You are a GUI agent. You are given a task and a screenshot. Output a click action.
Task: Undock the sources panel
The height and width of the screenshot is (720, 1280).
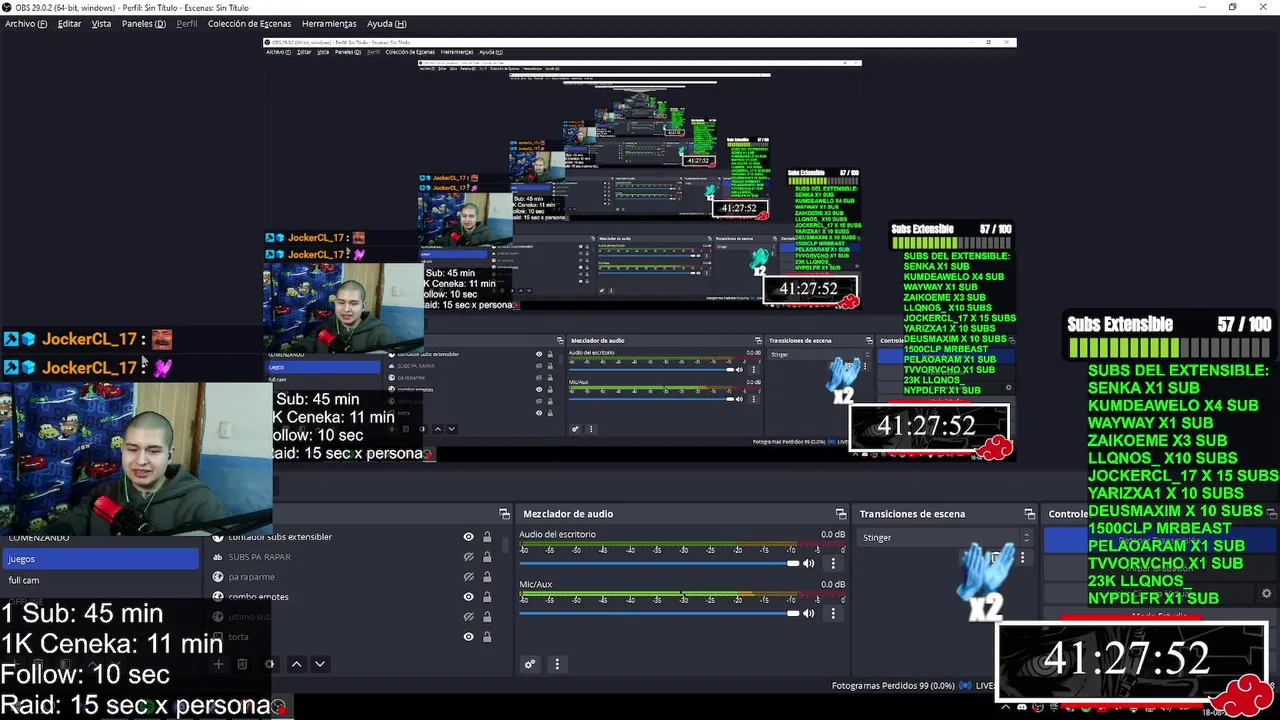[503, 514]
